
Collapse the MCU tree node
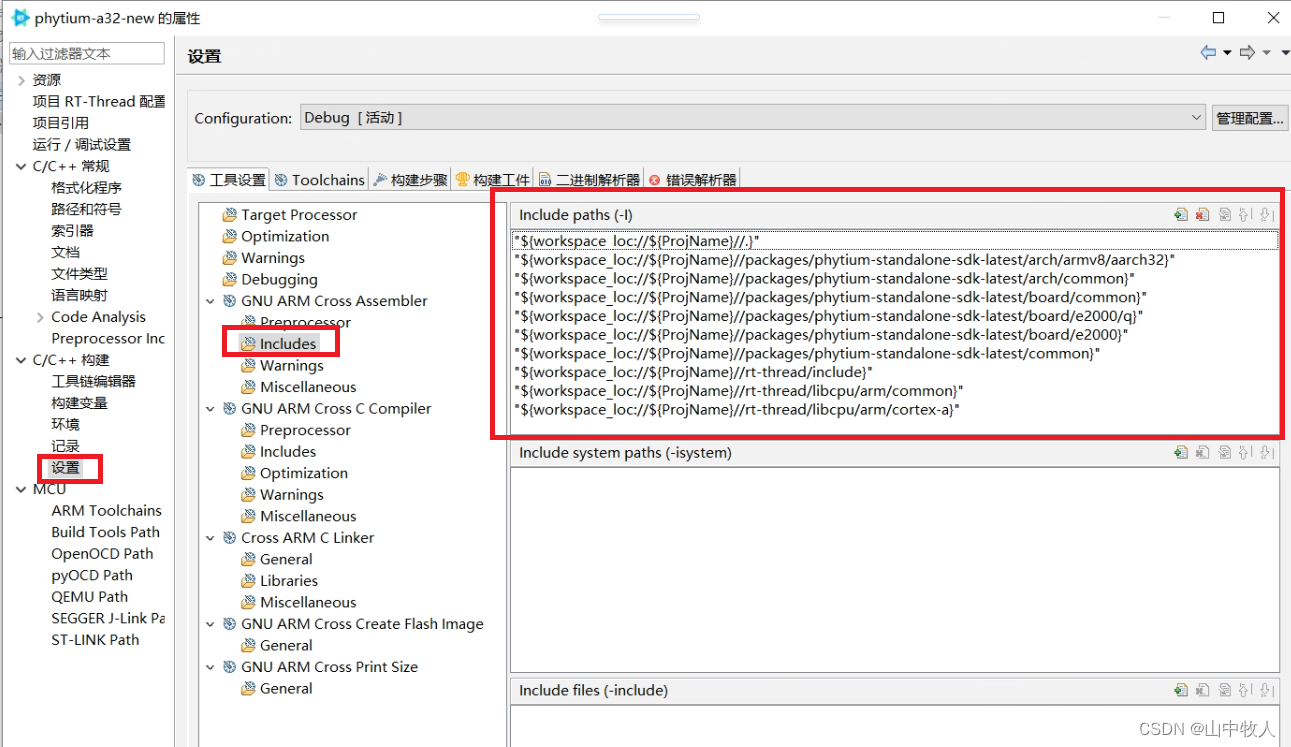point(21,489)
